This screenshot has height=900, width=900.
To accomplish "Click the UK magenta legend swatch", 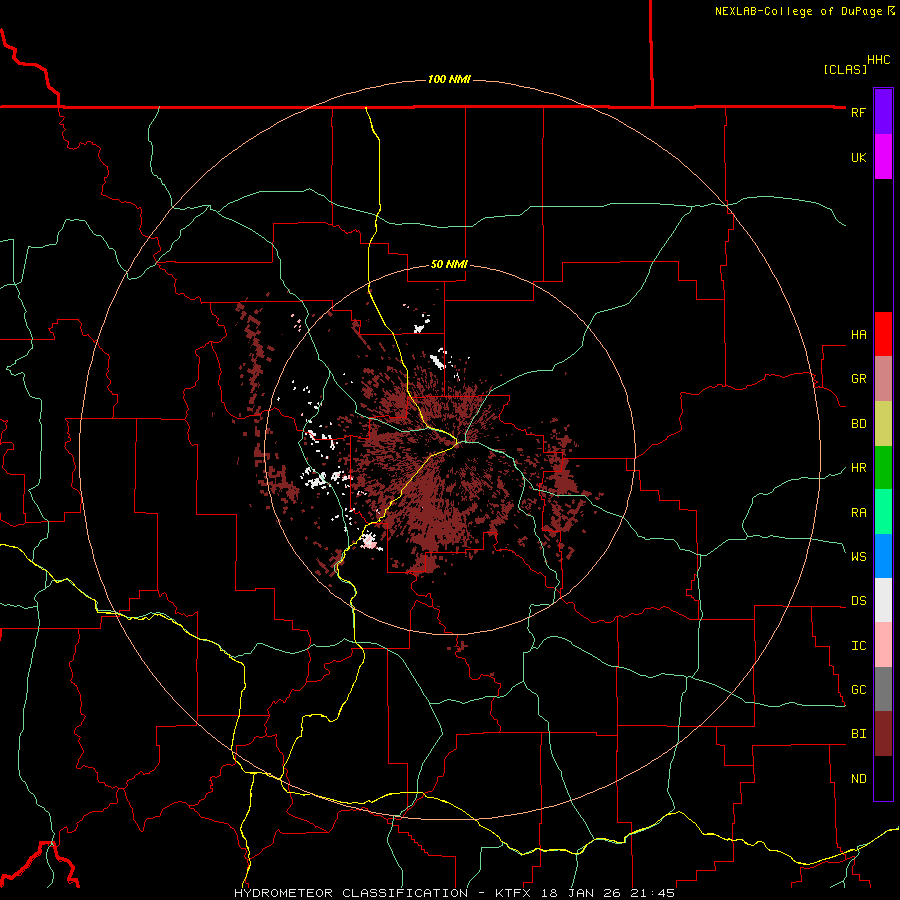I will 883,156.
